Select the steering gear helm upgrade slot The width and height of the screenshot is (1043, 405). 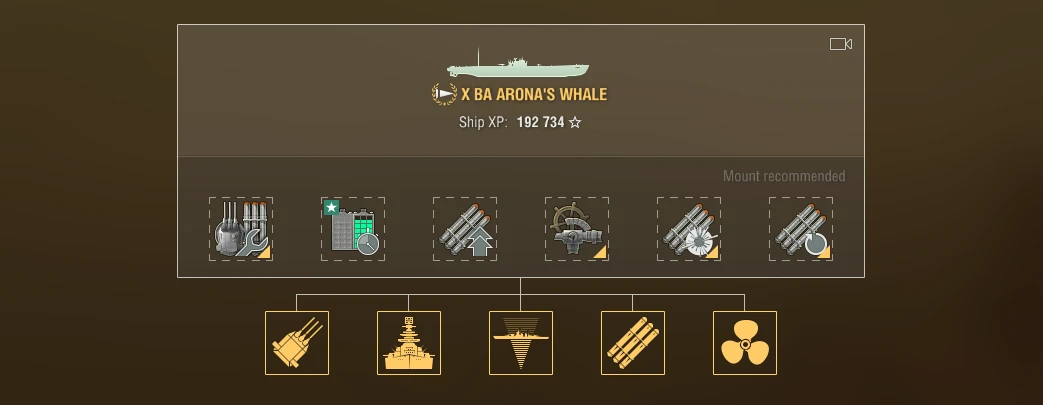(x=577, y=229)
